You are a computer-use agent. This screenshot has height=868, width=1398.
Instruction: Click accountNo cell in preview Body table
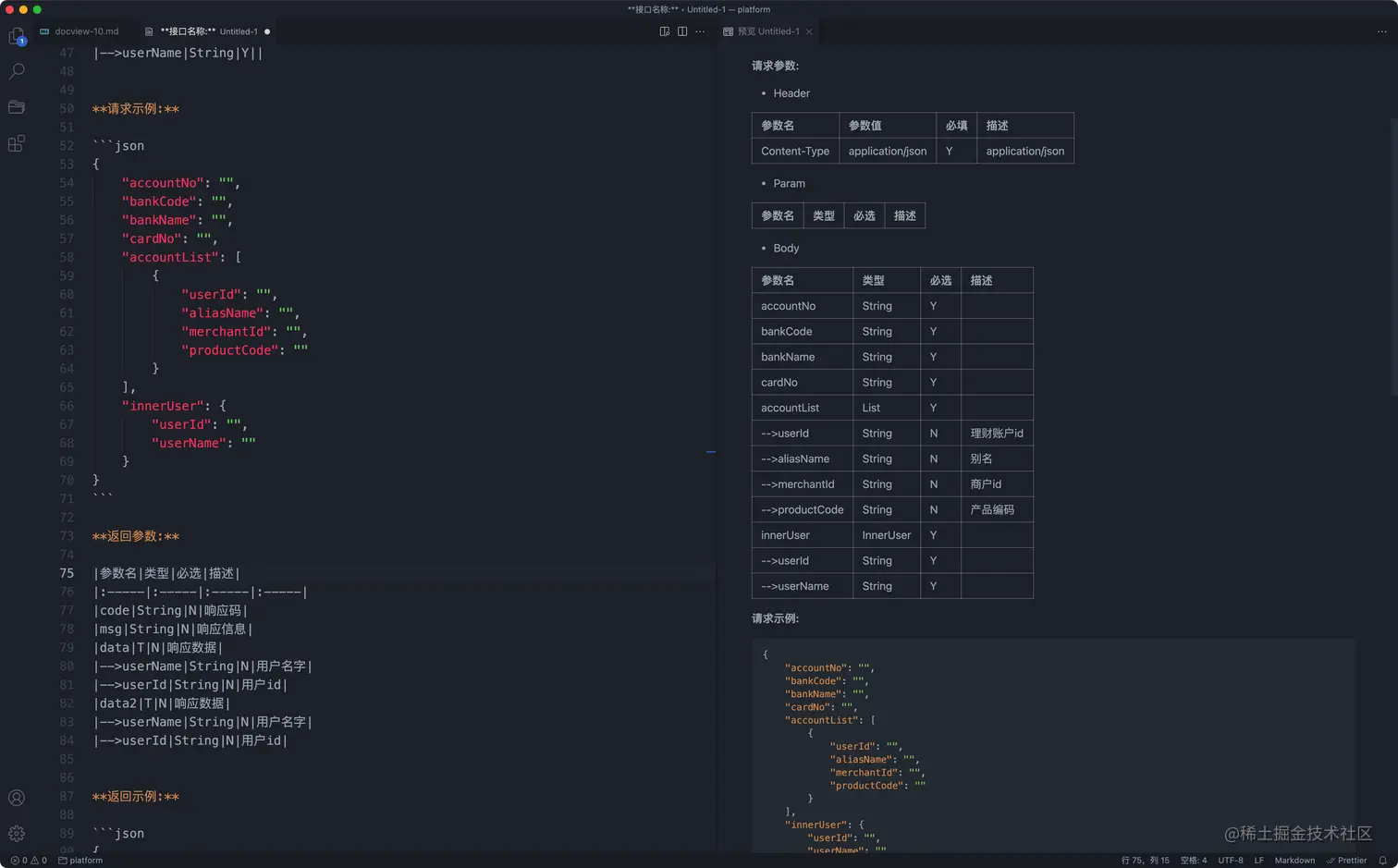(x=803, y=306)
